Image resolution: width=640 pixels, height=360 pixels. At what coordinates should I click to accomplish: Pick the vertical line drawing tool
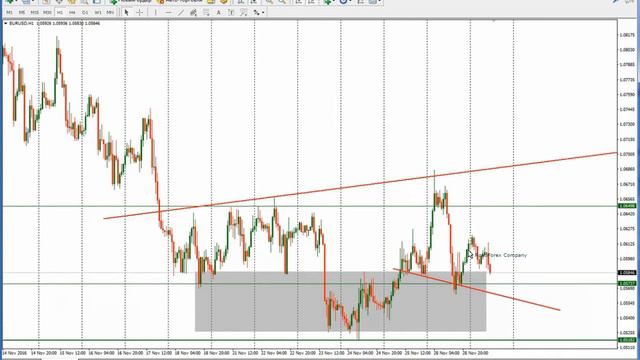coord(156,13)
